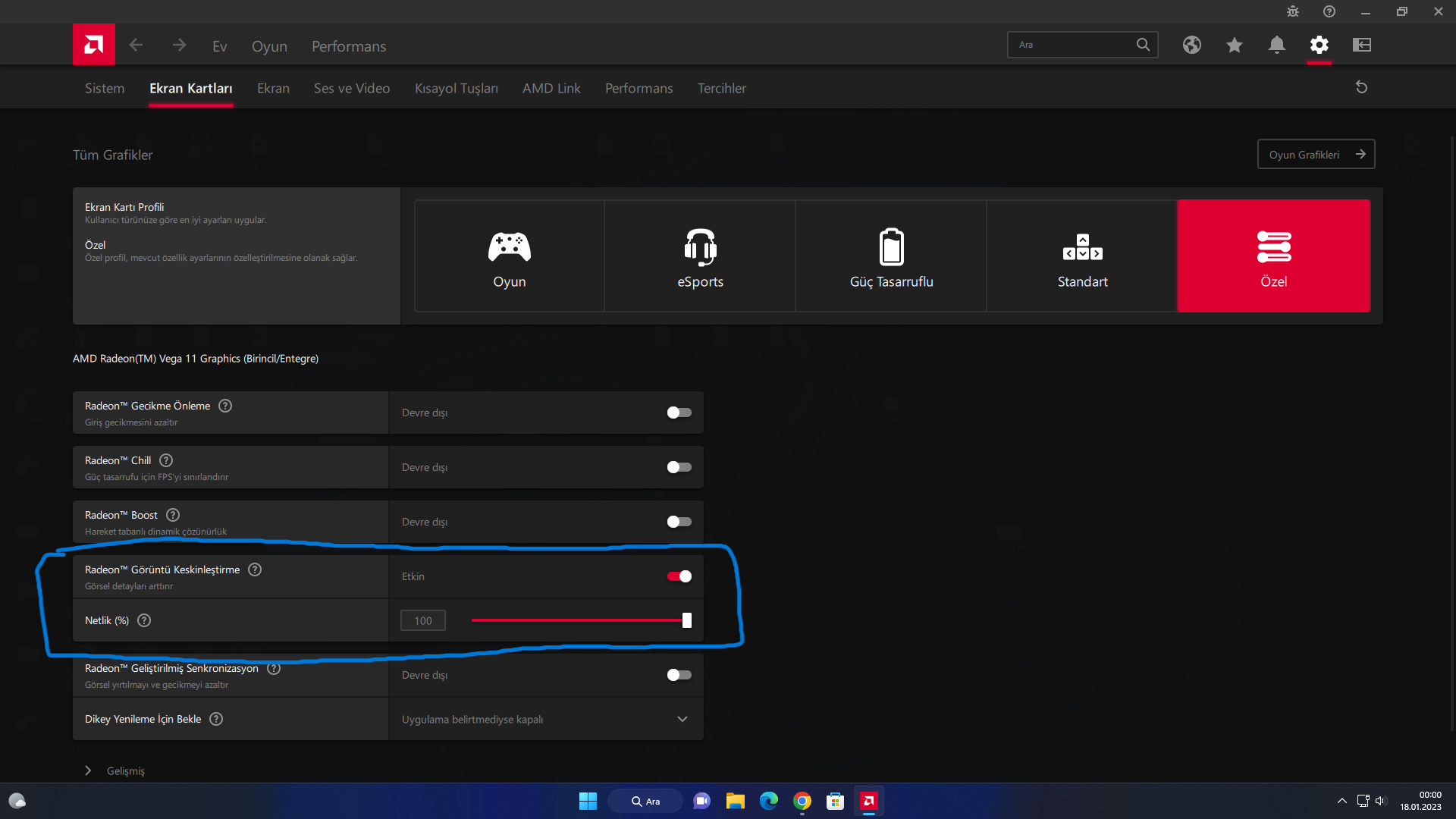Screen dimensions: 1456x819
Task: Open Windows Start menu
Action: (x=588, y=801)
